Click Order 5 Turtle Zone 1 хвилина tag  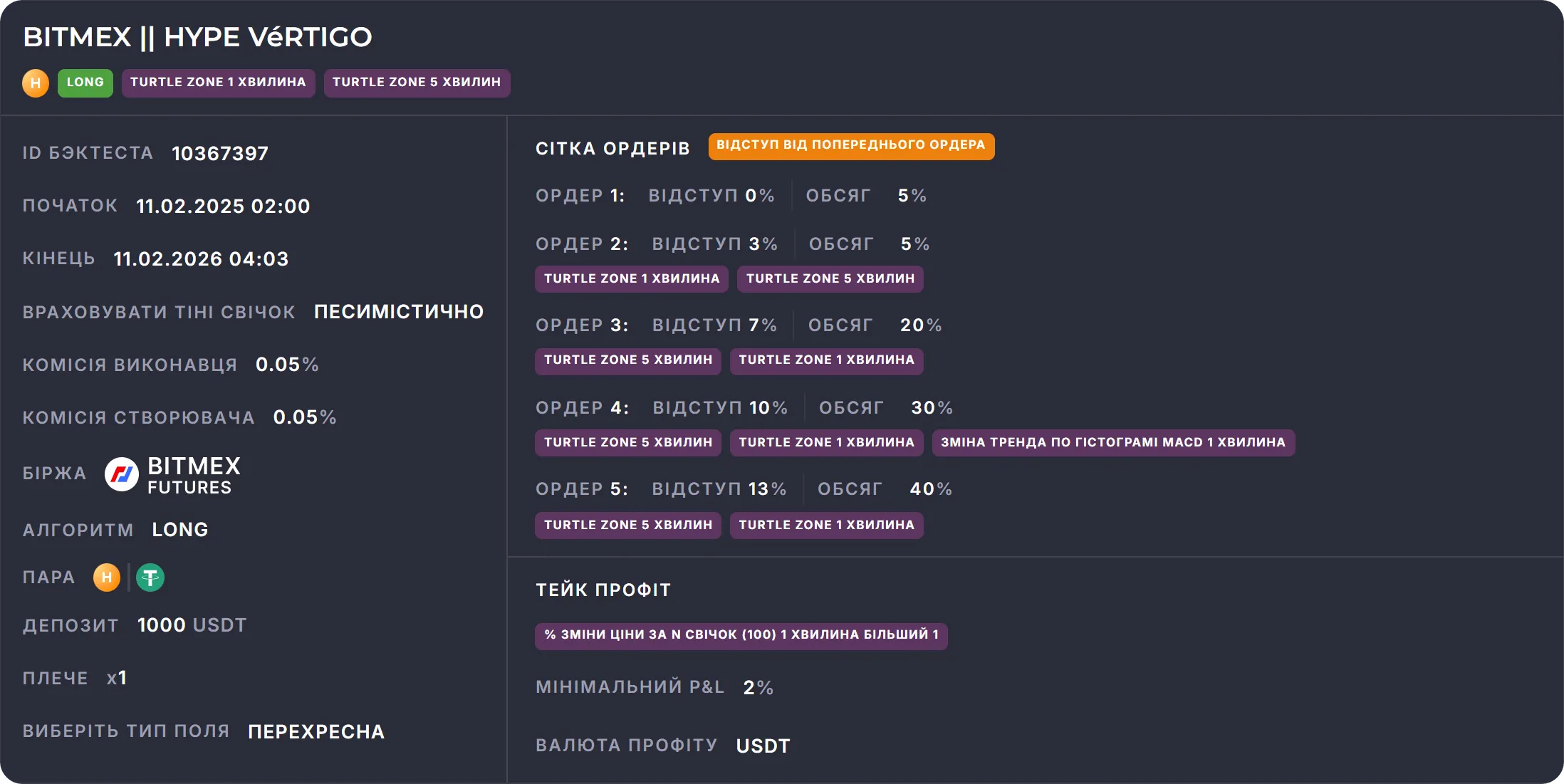coord(826,526)
